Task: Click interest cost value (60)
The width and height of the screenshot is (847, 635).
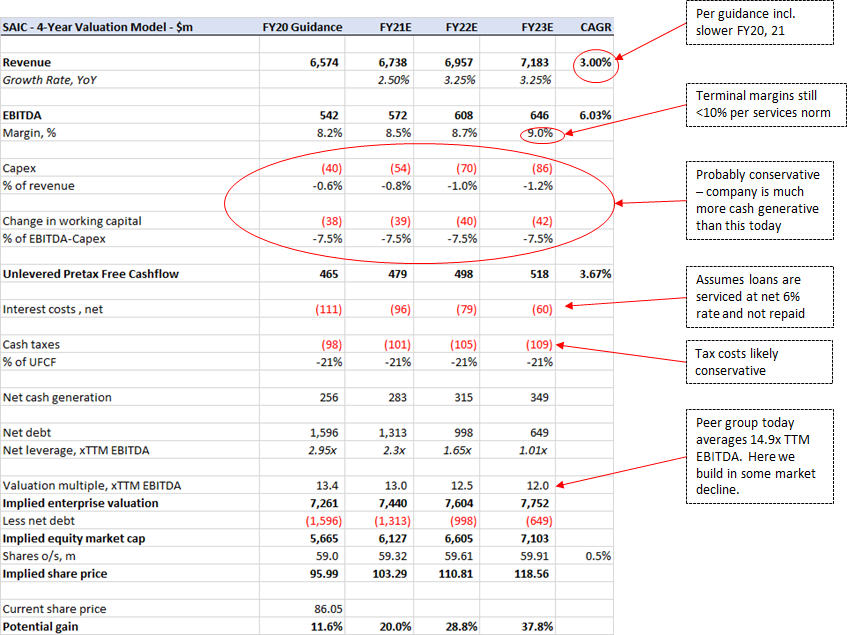Action: 542,309
